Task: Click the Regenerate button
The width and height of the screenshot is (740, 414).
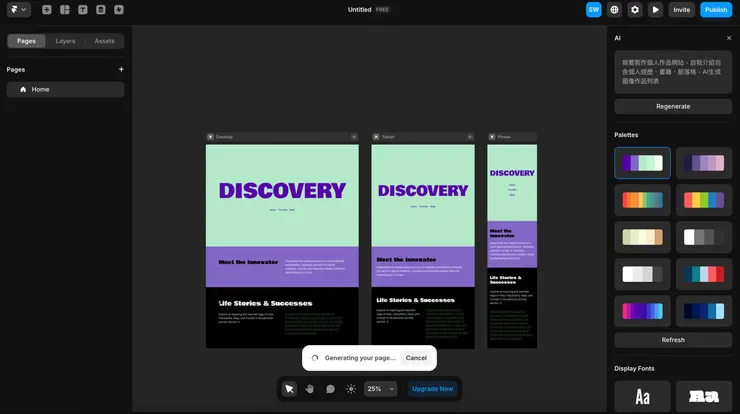Action: pos(673,106)
